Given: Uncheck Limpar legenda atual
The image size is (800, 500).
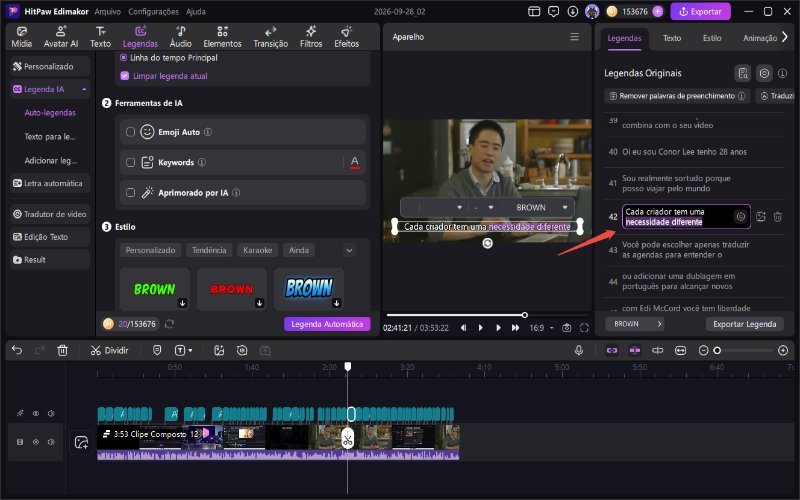Looking at the screenshot, I should (124, 76).
